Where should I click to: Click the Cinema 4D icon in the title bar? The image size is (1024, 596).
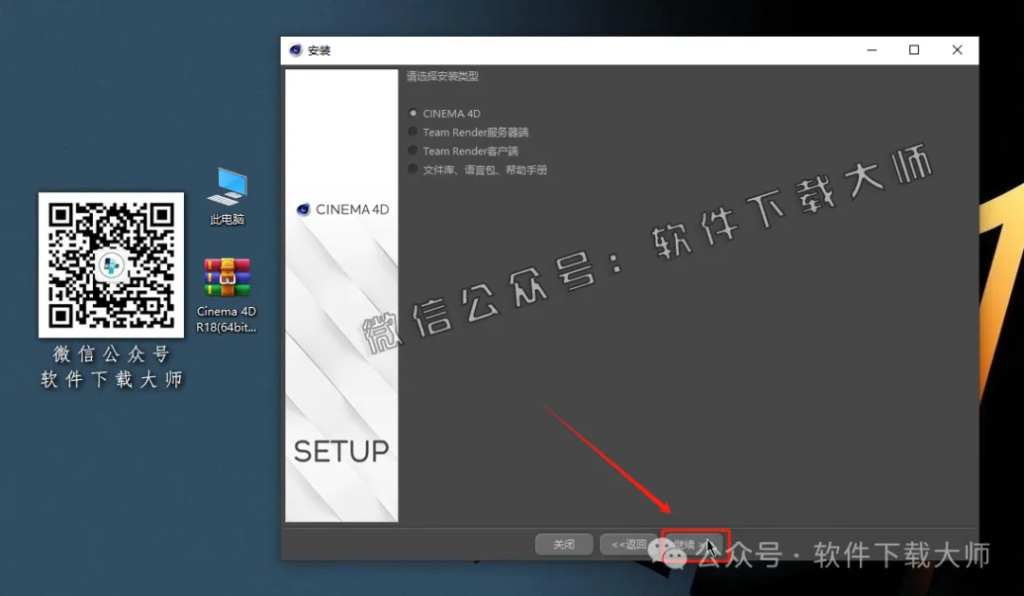[x=294, y=48]
